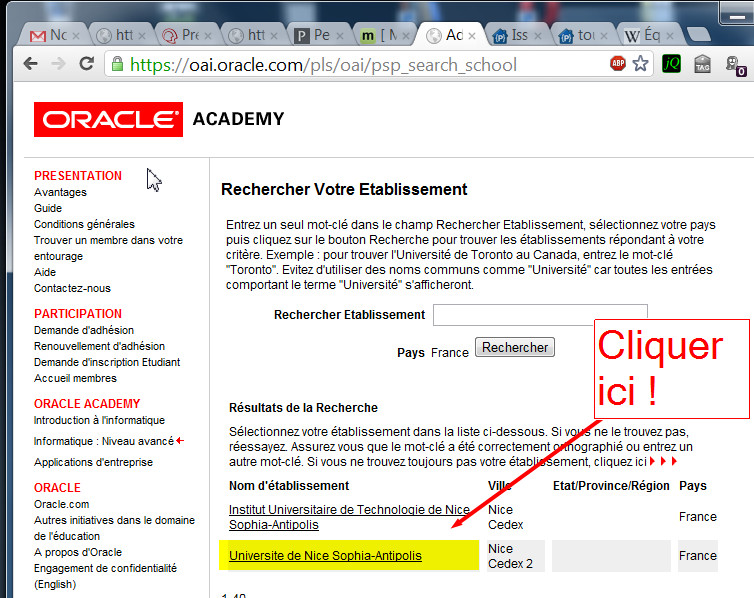Switch to the 'Pre' tab

click(185, 35)
